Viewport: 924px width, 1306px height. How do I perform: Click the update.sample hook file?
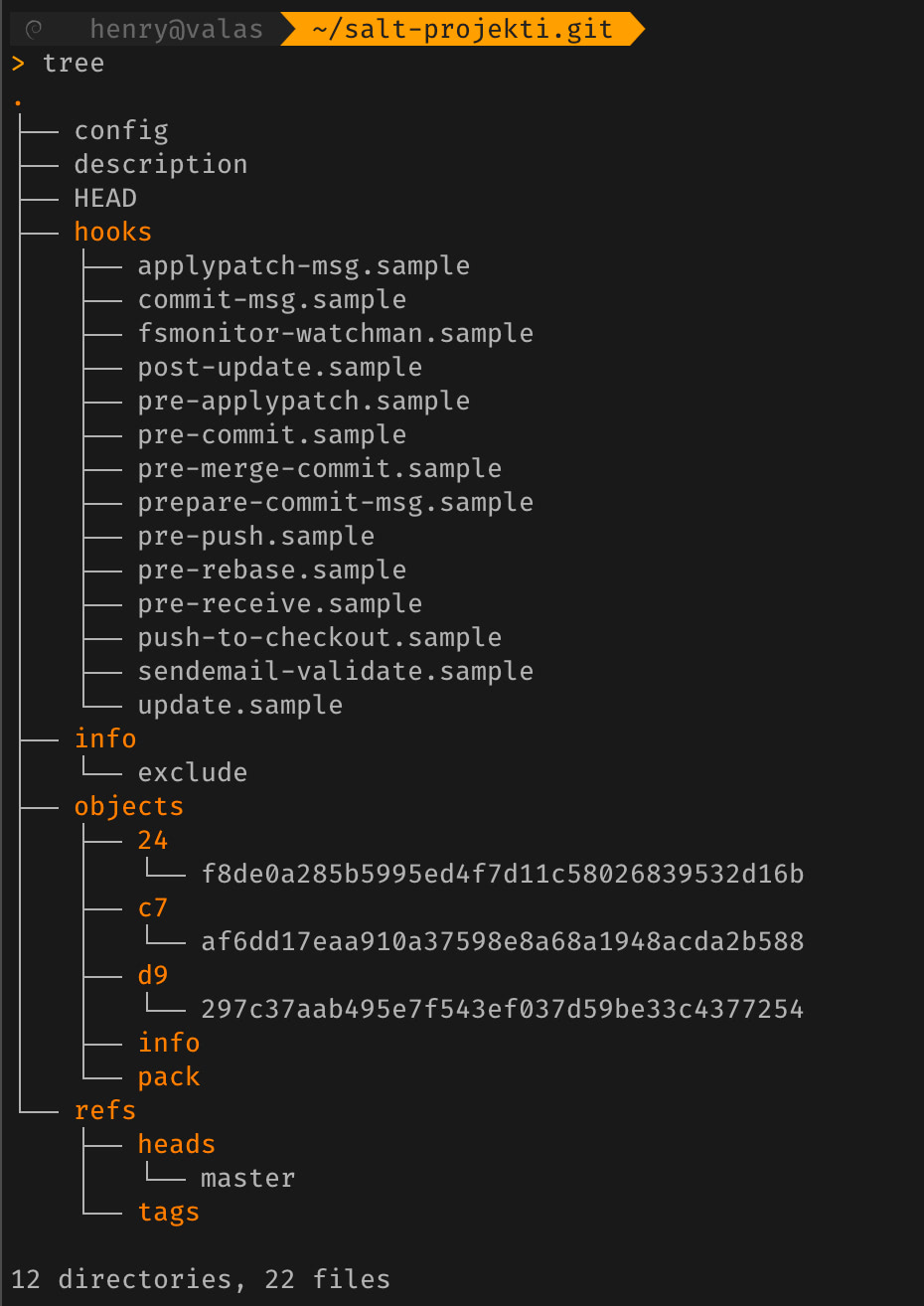[x=239, y=706]
